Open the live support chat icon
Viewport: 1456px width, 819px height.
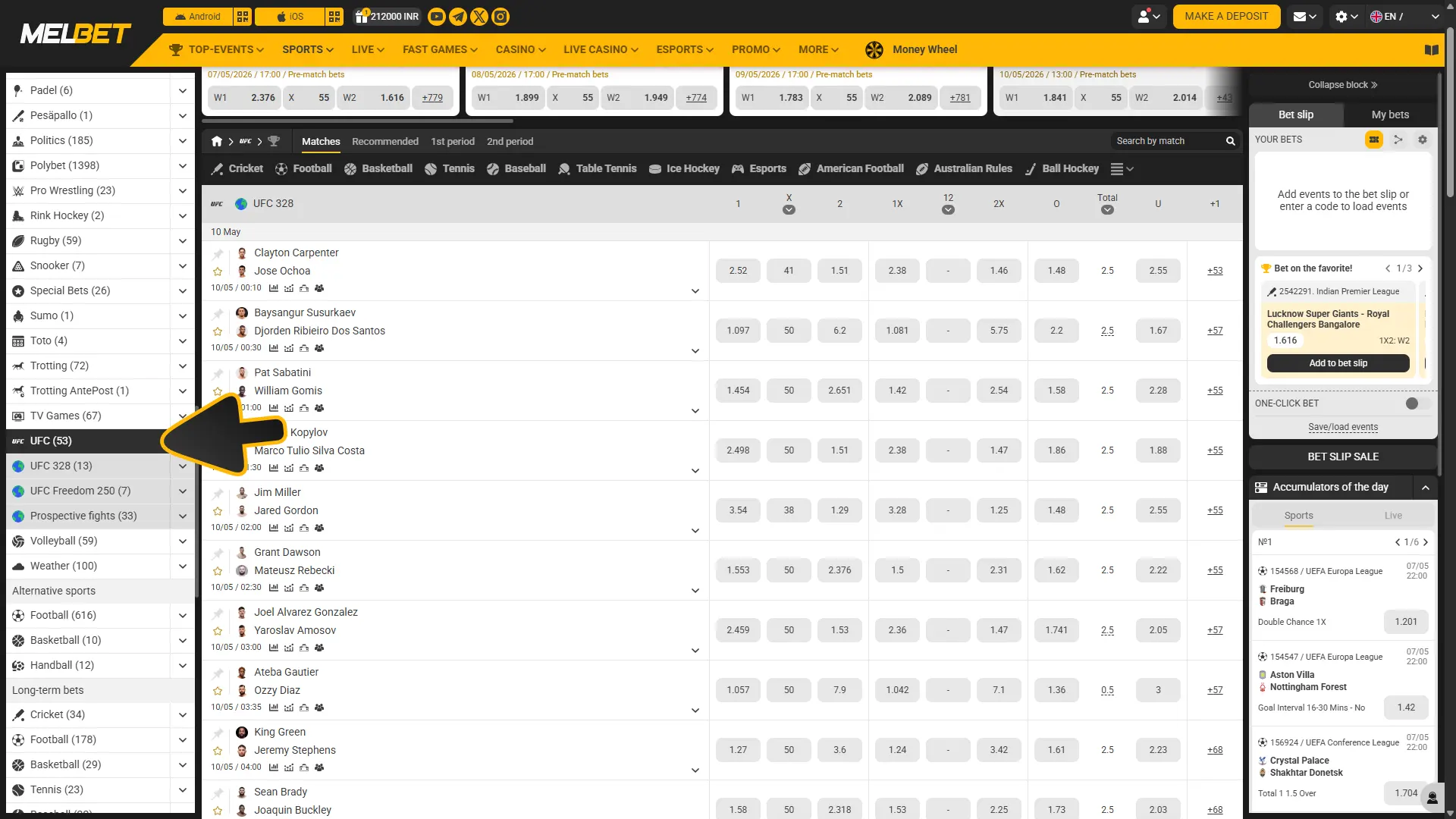pyautogui.click(x=1432, y=798)
